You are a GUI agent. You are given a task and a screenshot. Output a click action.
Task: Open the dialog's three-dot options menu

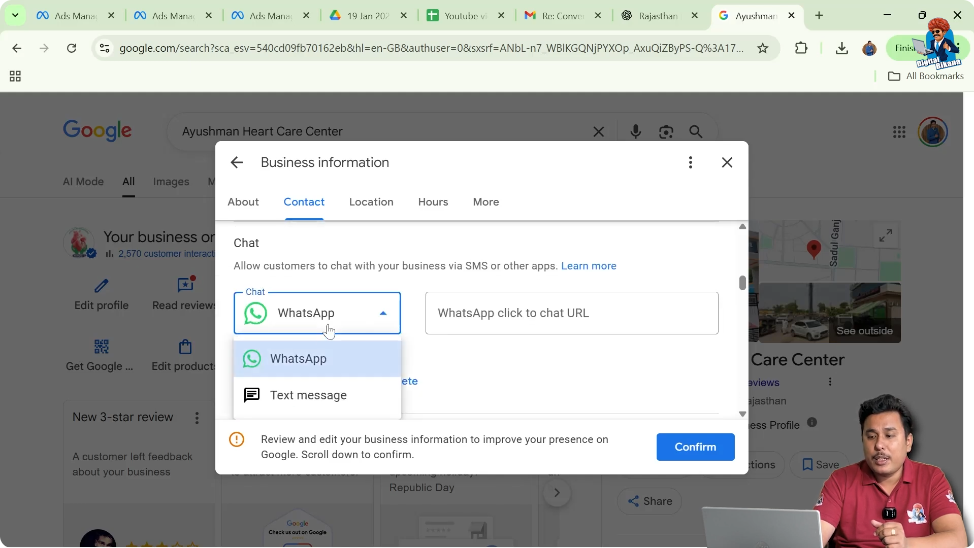tap(690, 162)
